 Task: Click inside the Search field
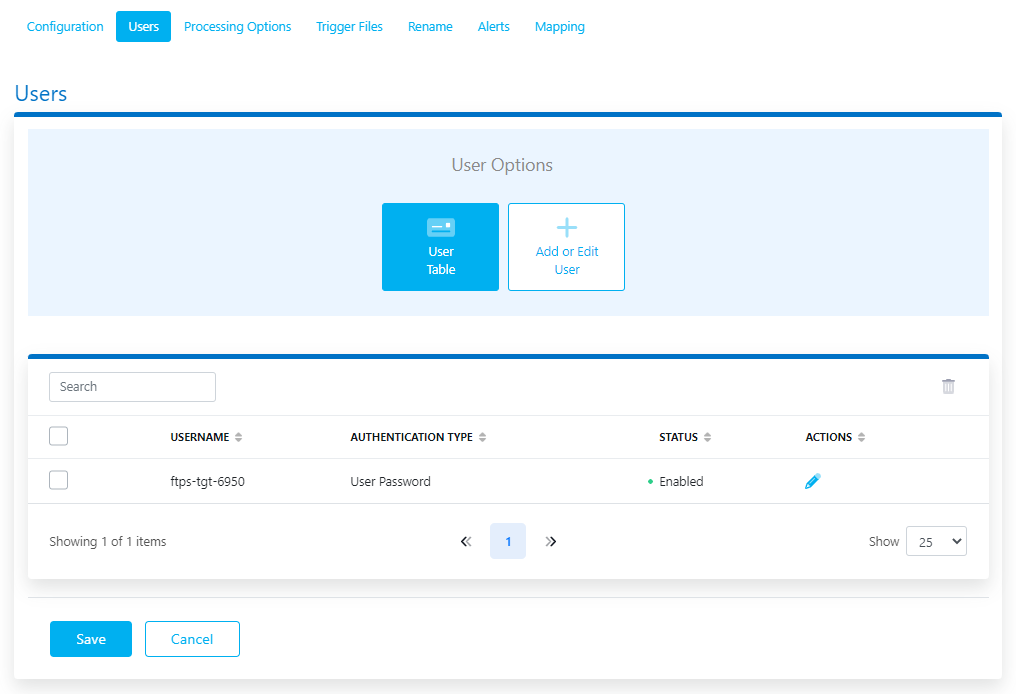pos(132,386)
